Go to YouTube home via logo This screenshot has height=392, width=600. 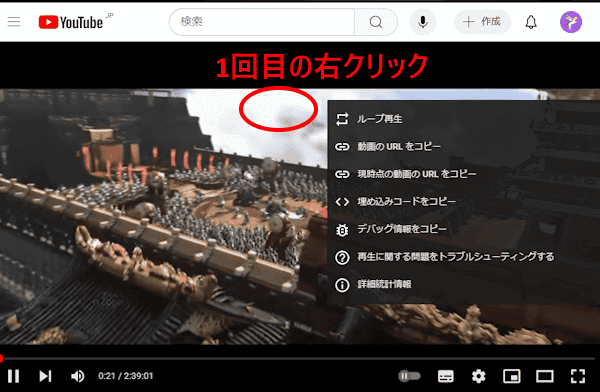pyautogui.click(x=71, y=22)
